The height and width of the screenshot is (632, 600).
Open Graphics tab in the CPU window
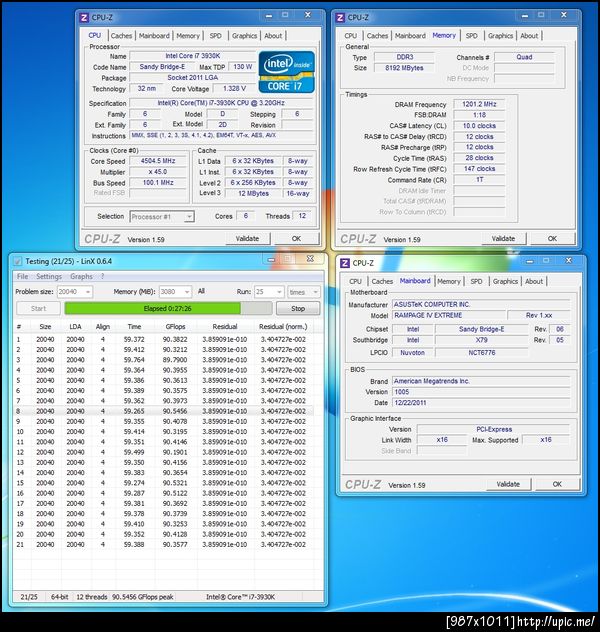coord(244,36)
